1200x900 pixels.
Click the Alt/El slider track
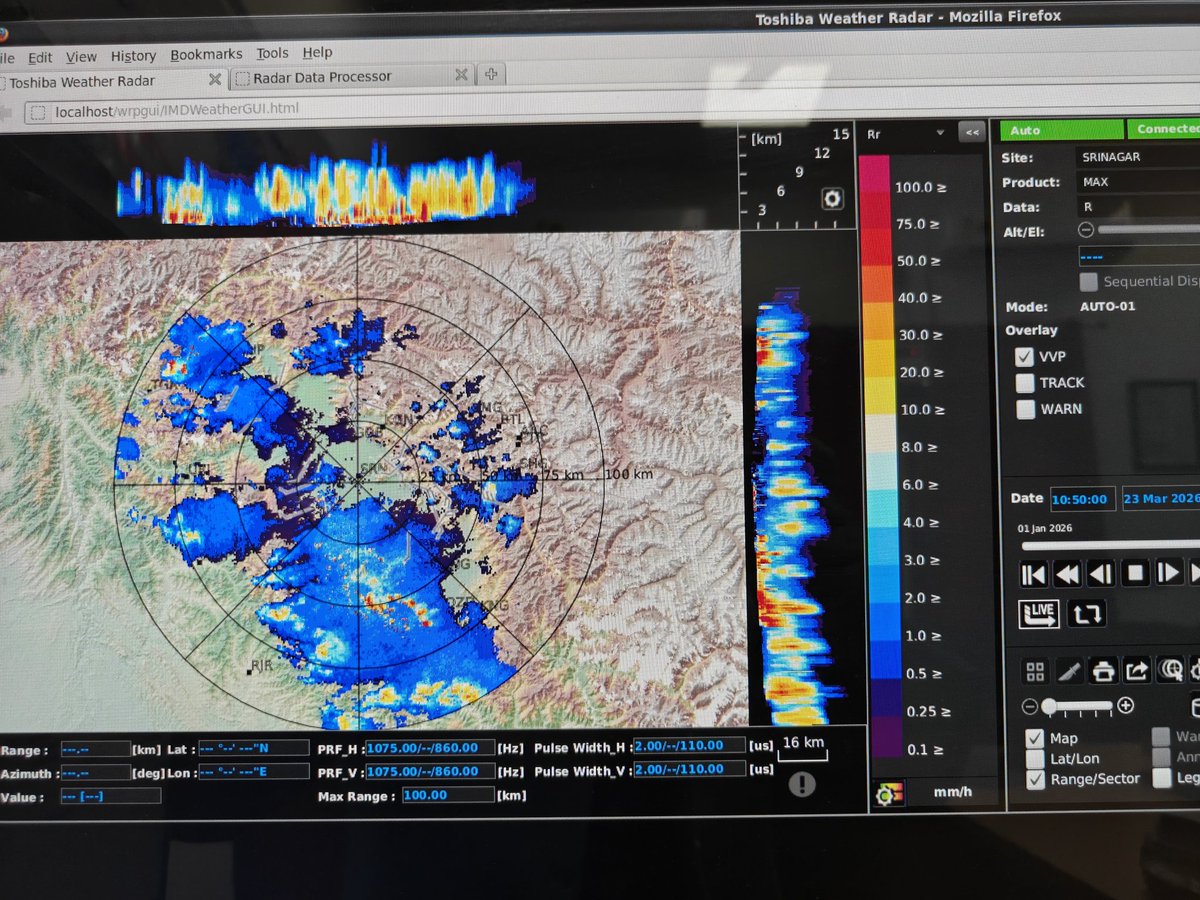coord(1149,228)
